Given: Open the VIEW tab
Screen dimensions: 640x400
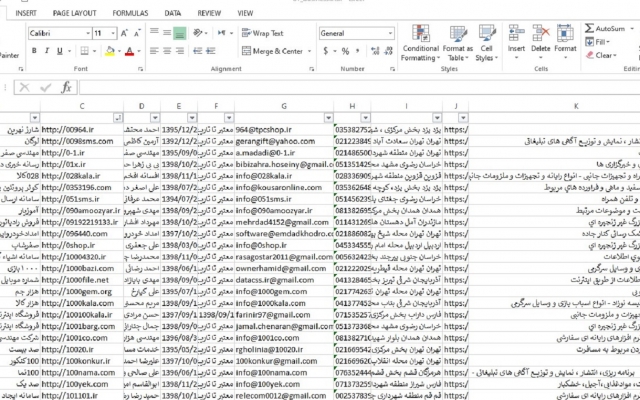Looking at the screenshot, I should coord(245,13).
